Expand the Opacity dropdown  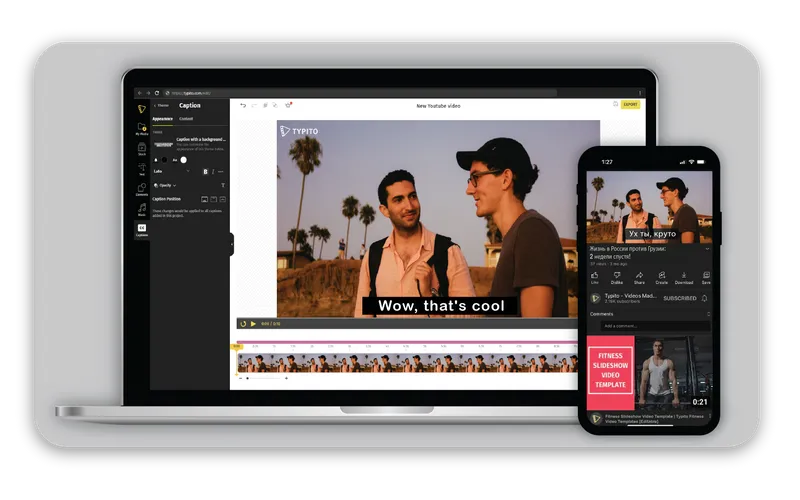pos(165,185)
